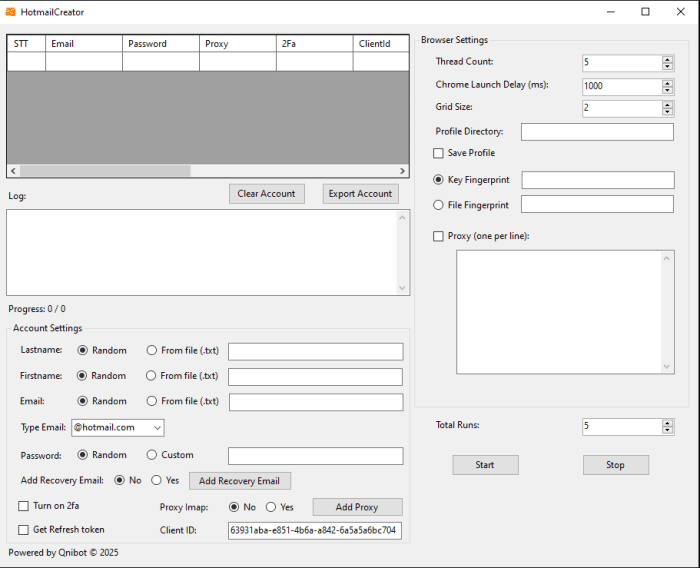Increase Chrome Launch Delay with up arrow
Screen dimensions: 700x568
click(667, 83)
